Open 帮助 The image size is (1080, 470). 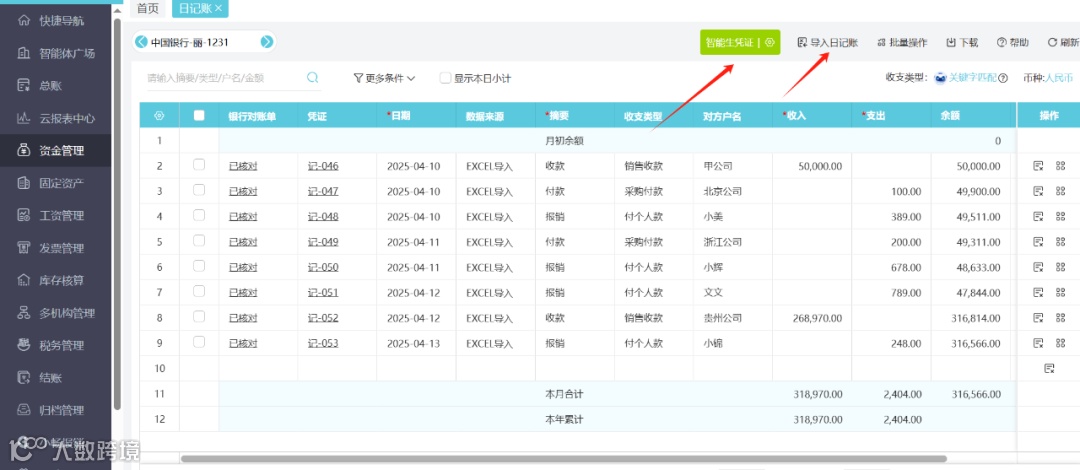pyautogui.click(x=1012, y=42)
